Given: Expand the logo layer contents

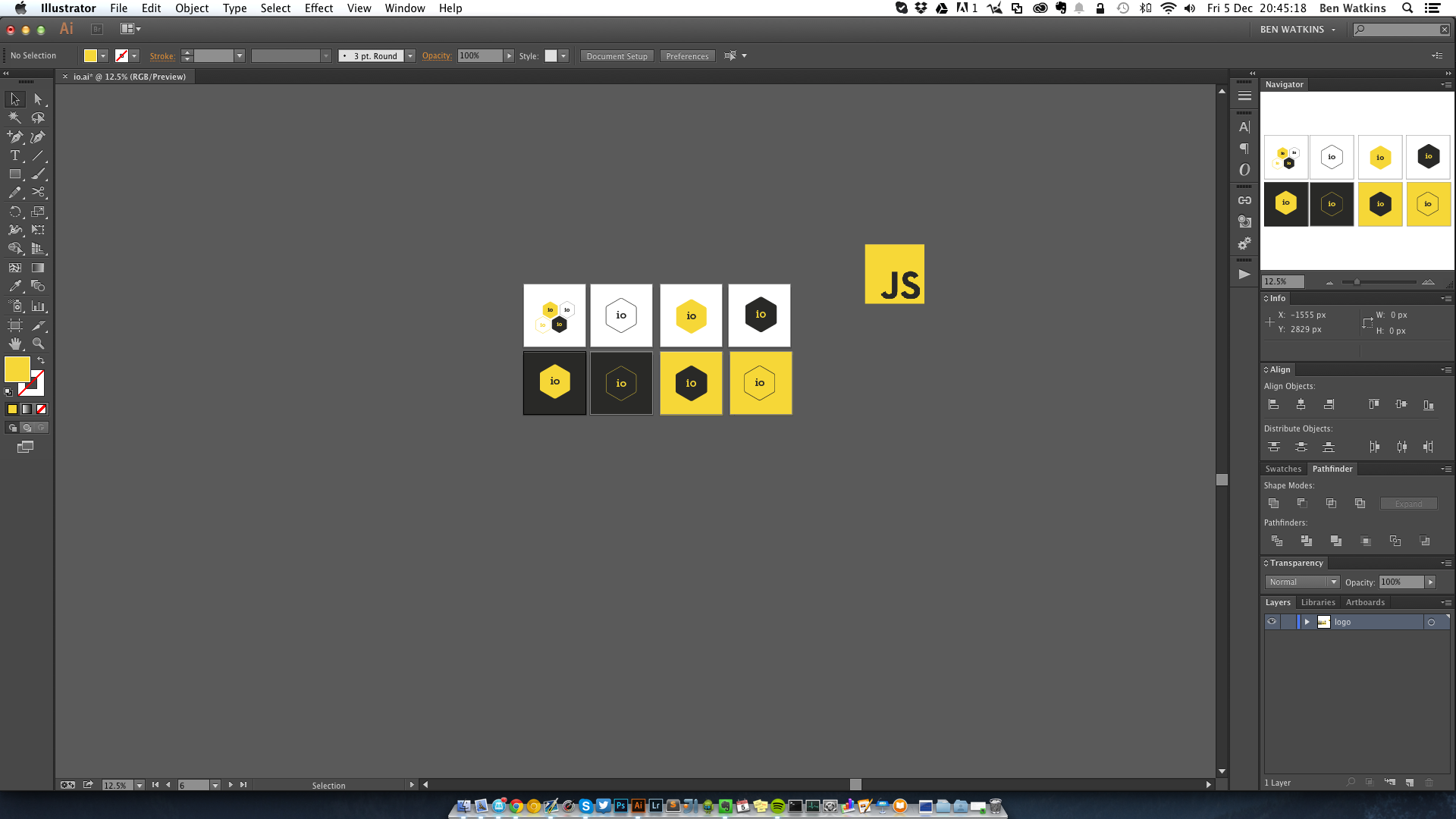Looking at the screenshot, I should (x=1307, y=622).
